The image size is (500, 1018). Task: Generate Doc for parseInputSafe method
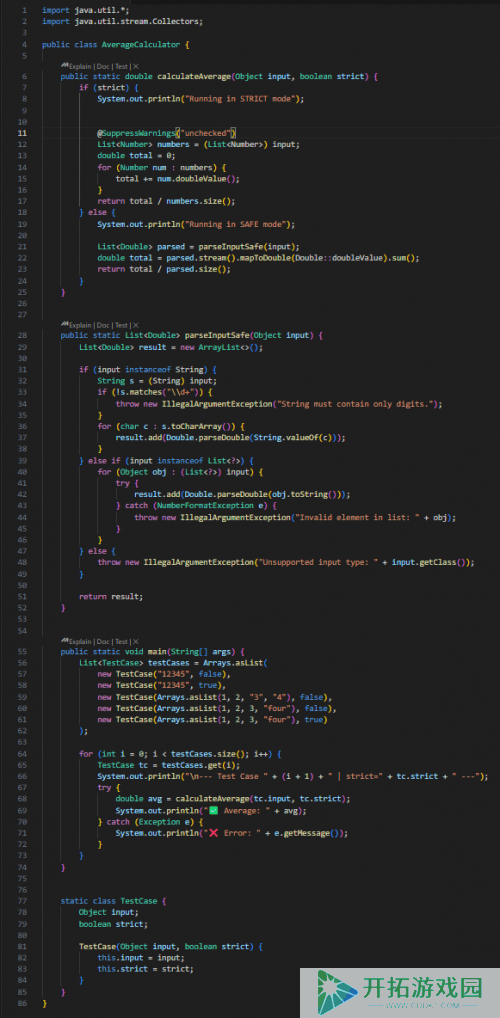tap(104, 325)
